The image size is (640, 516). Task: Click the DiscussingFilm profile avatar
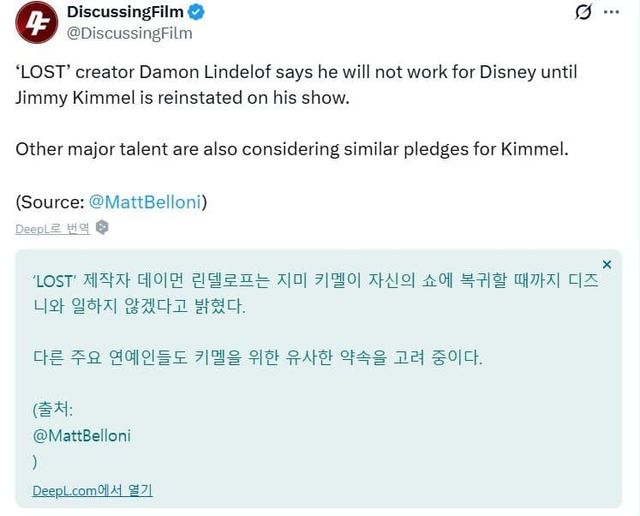(x=36, y=22)
